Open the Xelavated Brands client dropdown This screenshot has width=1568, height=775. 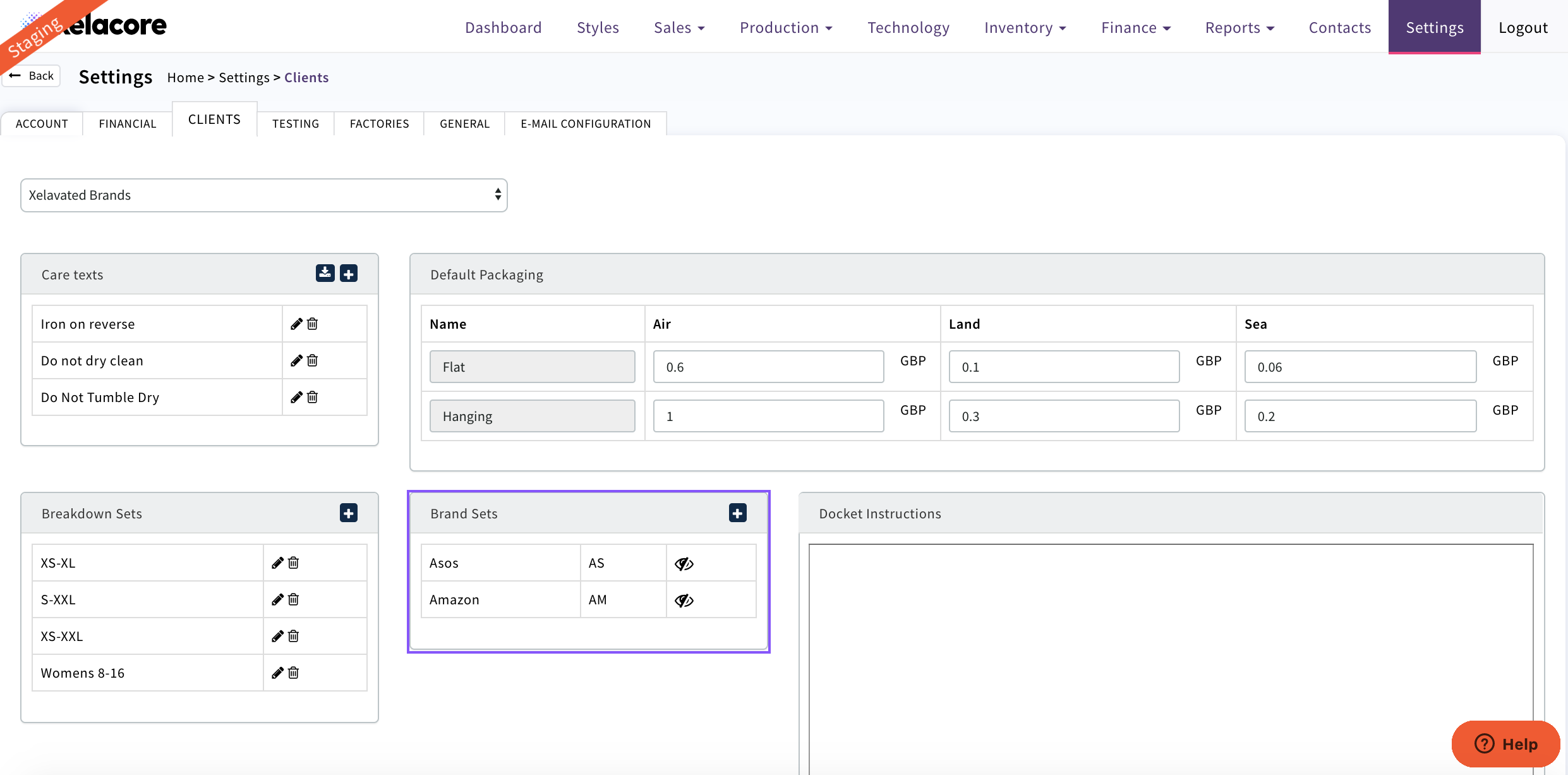264,195
